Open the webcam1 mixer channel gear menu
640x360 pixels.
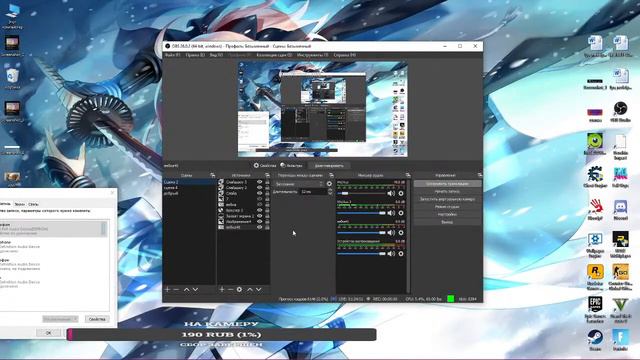click(401, 233)
